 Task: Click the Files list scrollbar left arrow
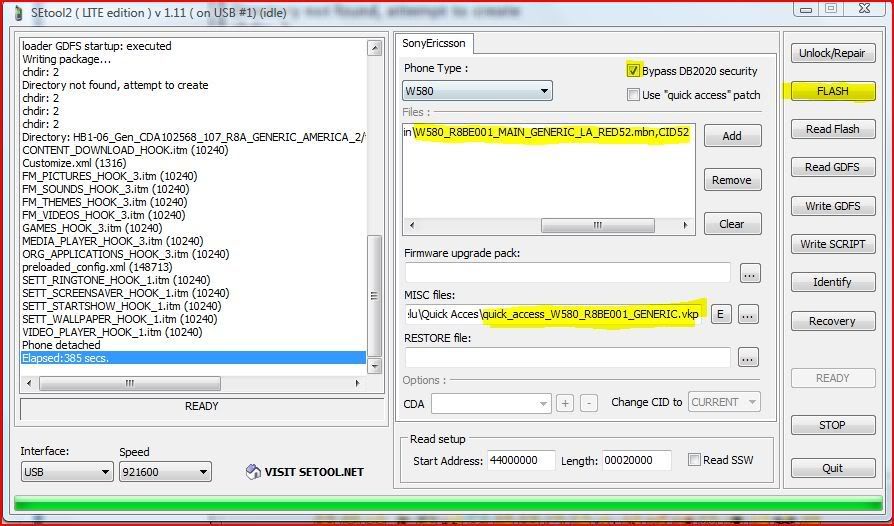pos(412,226)
